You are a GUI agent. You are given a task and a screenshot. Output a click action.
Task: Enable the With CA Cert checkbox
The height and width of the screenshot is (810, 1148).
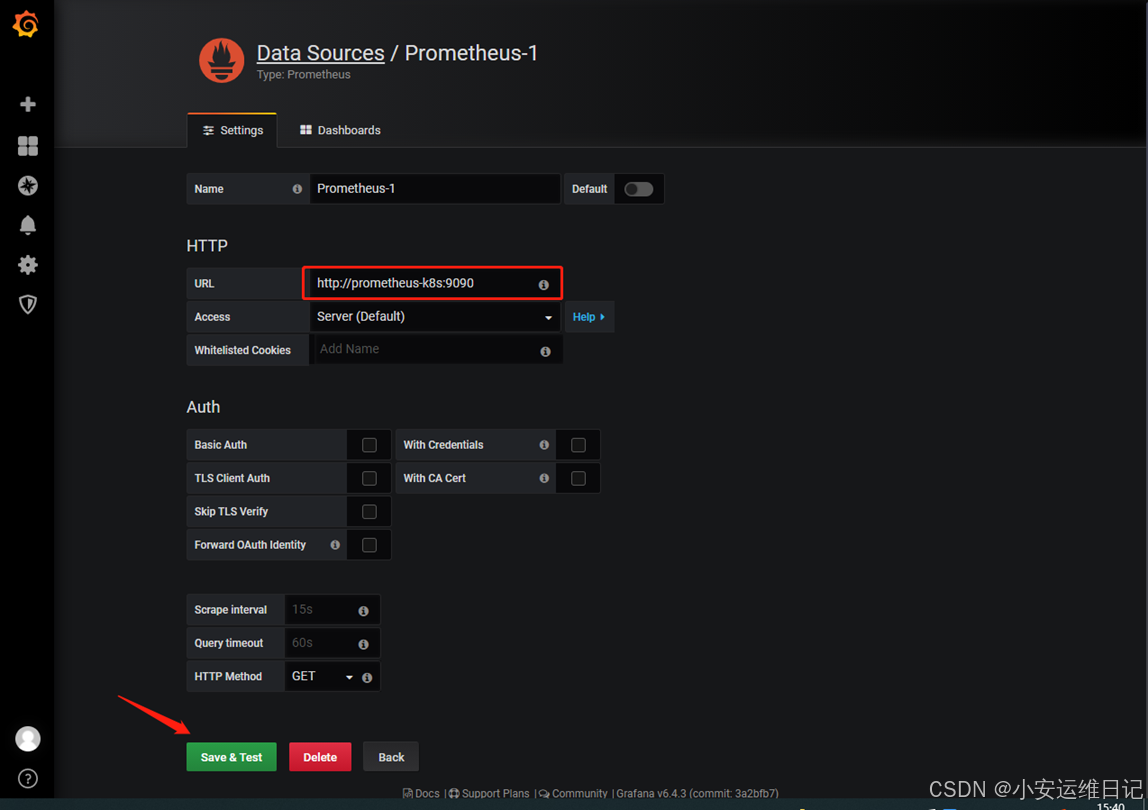(578, 478)
